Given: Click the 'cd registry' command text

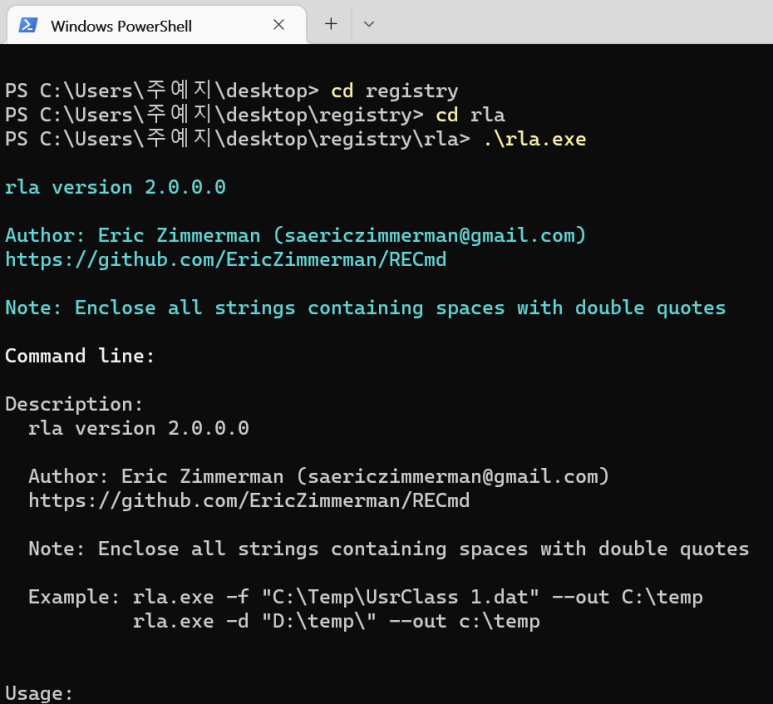Looking at the screenshot, I should pos(394,91).
